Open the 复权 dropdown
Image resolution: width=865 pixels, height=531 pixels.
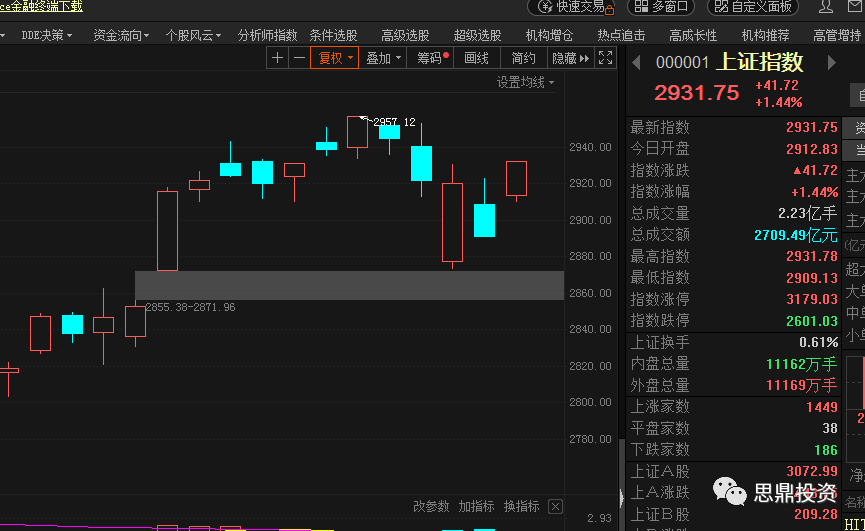click(335, 58)
